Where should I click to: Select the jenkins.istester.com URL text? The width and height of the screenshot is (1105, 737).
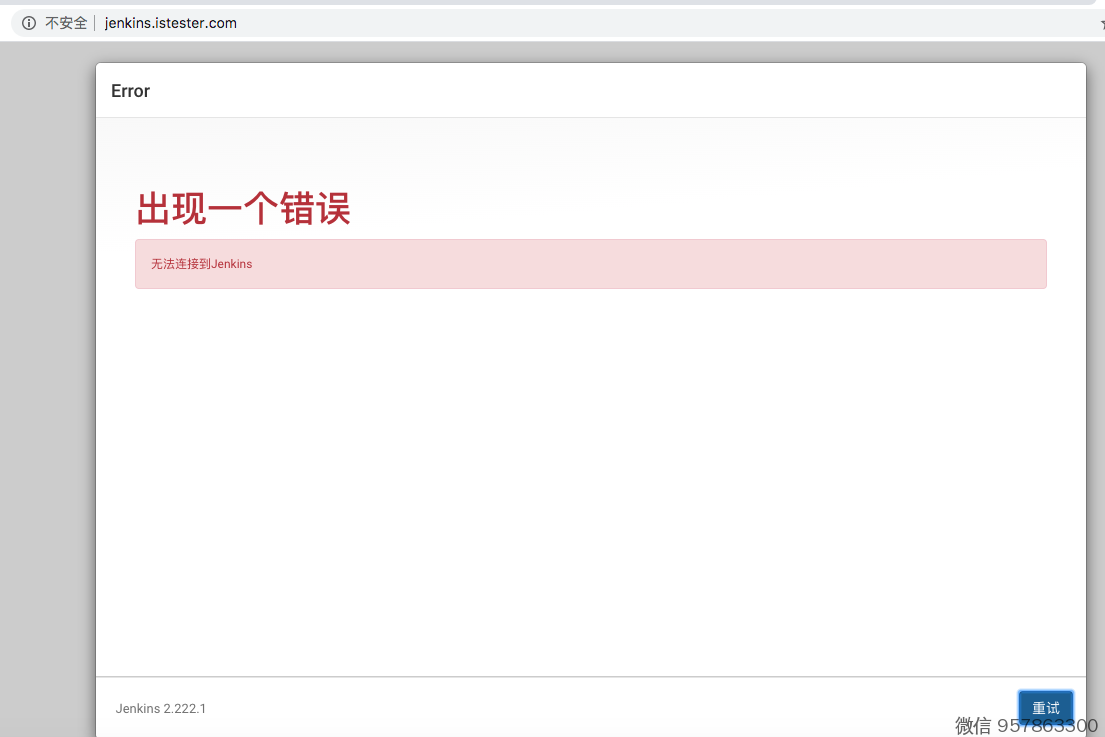(171, 23)
